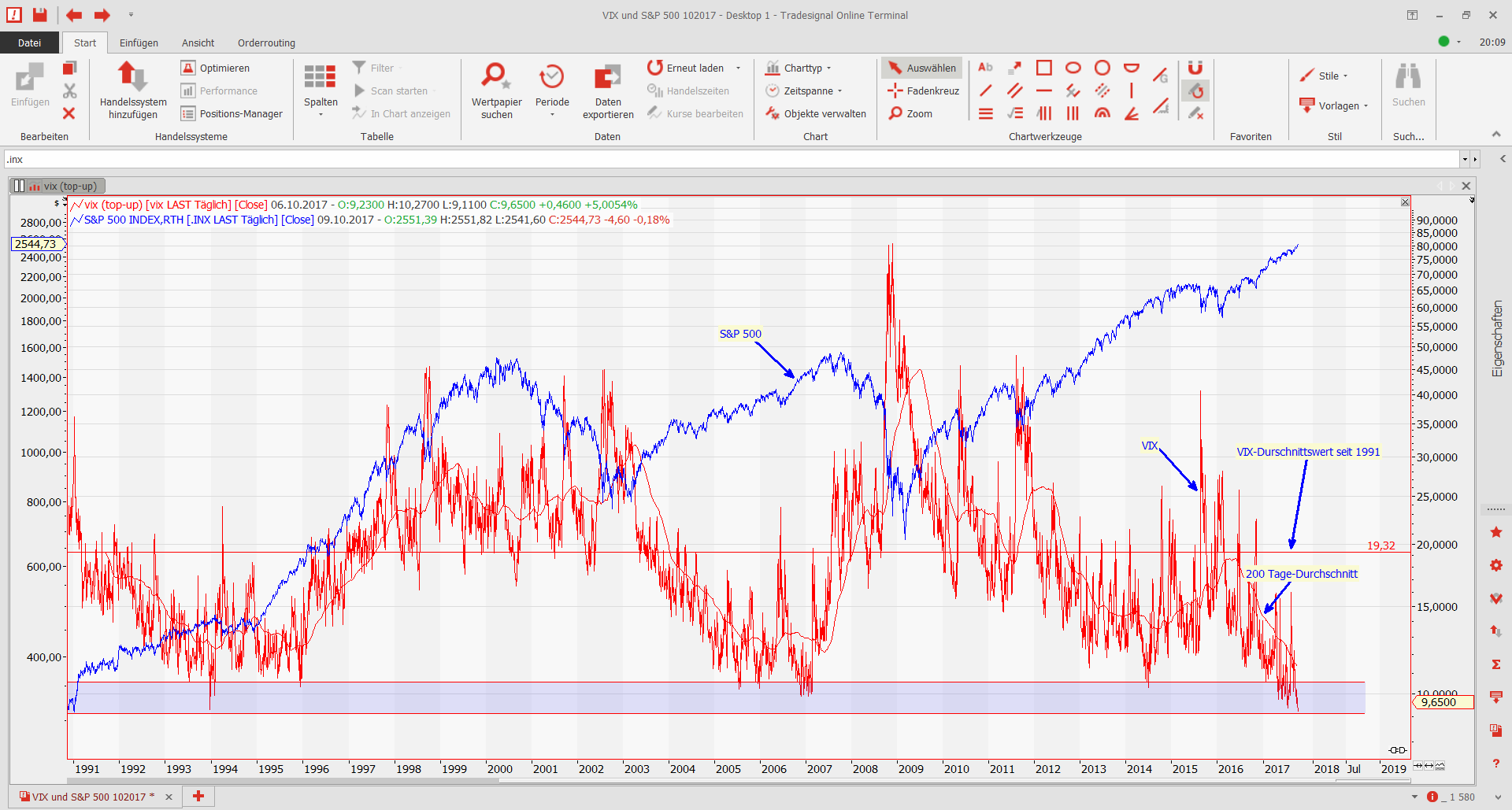This screenshot has width=1512, height=810.
Task: Toggle the Auswählen selection mode
Action: [922, 68]
